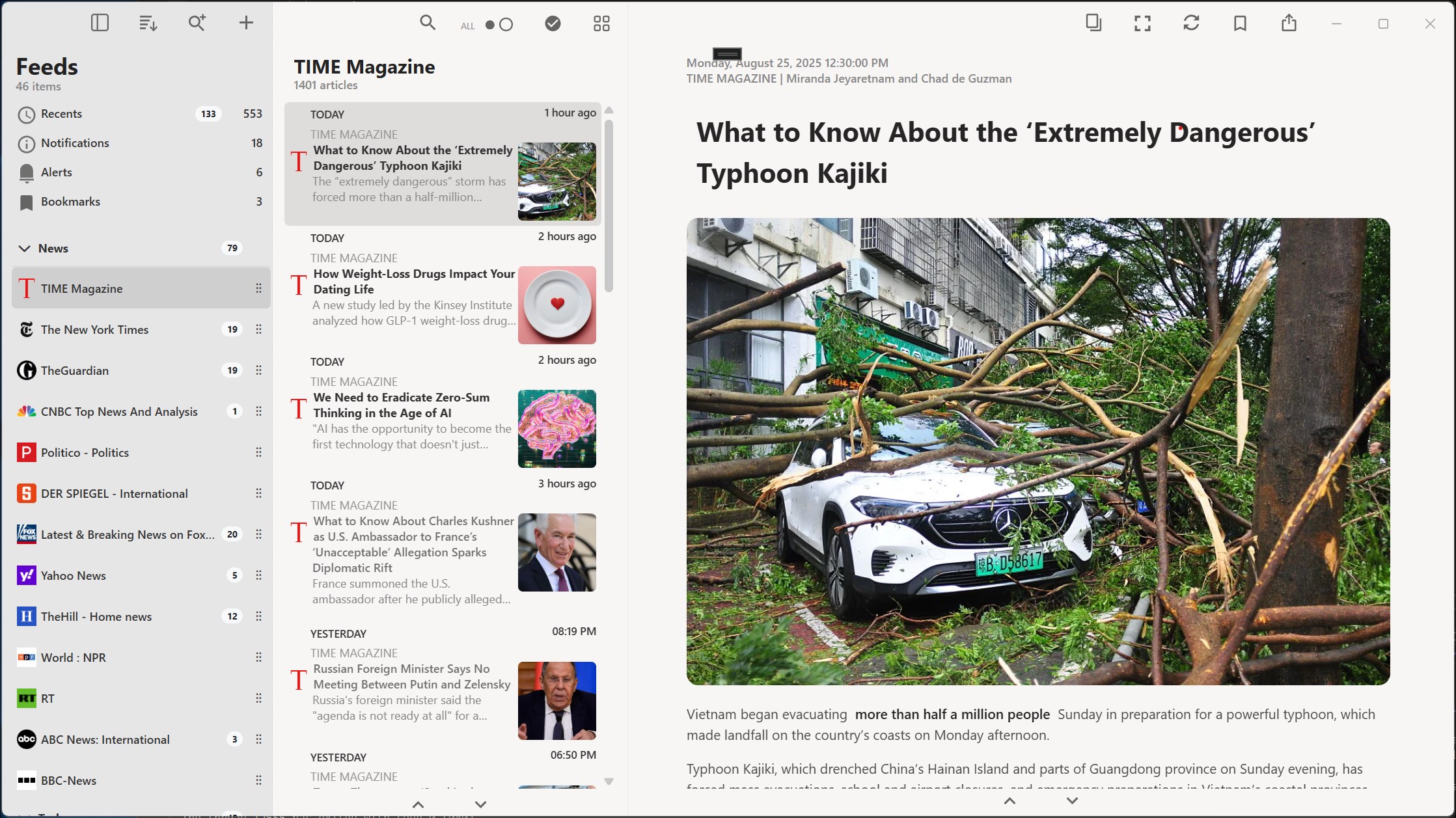Image resolution: width=1456 pixels, height=818 pixels.
Task: Click drag handle beside BBC-News
Action: coord(258,780)
